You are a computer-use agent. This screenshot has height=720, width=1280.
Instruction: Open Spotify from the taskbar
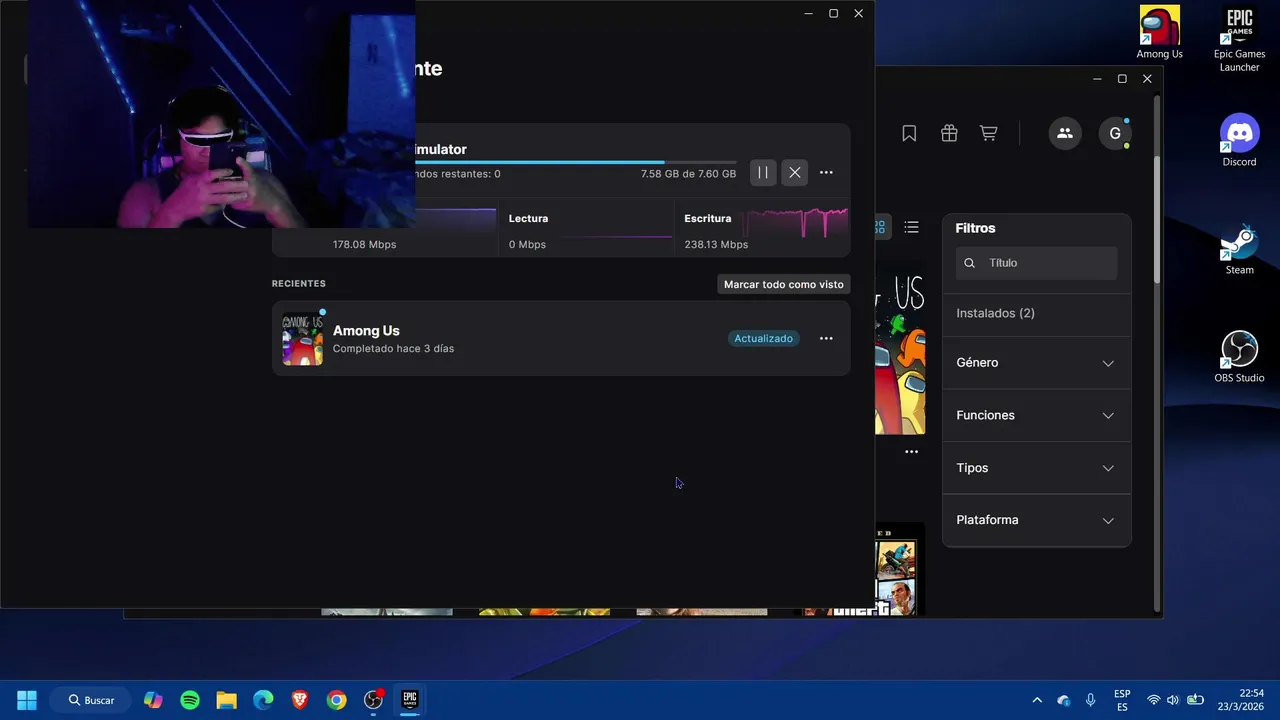(x=190, y=700)
